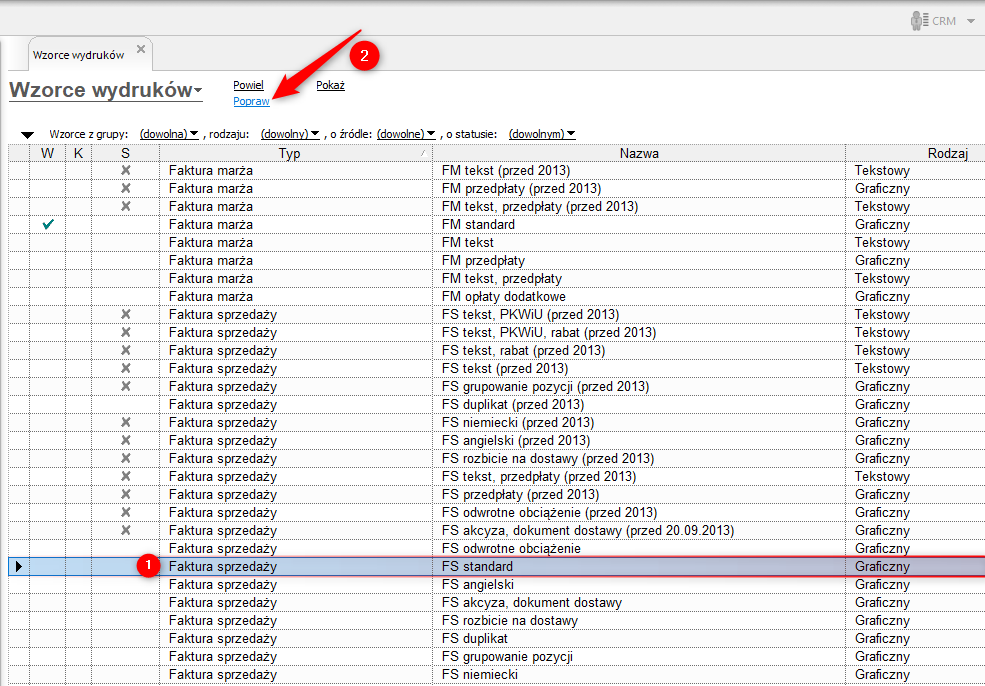985x686 pixels.
Task: Select the FM przedpłaty name cell
Action: (639, 261)
